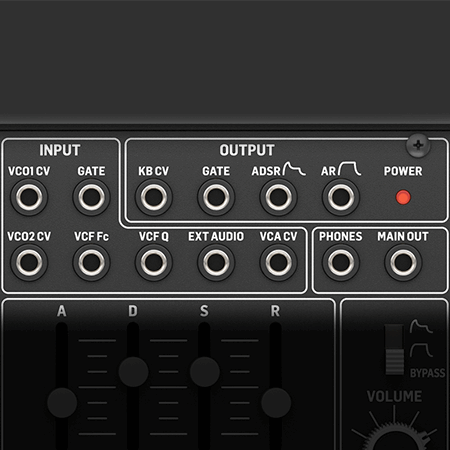Click the POWER label
The width and height of the screenshot is (450, 450).
point(403,171)
